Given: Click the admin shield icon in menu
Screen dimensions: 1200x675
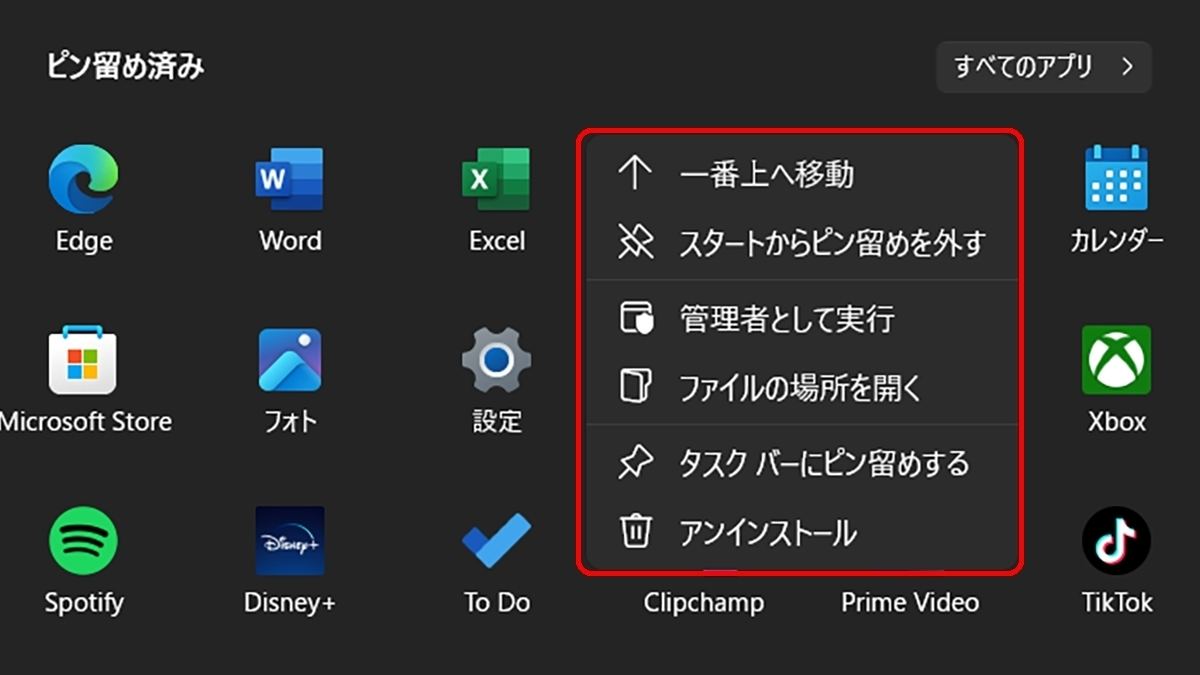Looking at the screenshot, I should point(636,319).
